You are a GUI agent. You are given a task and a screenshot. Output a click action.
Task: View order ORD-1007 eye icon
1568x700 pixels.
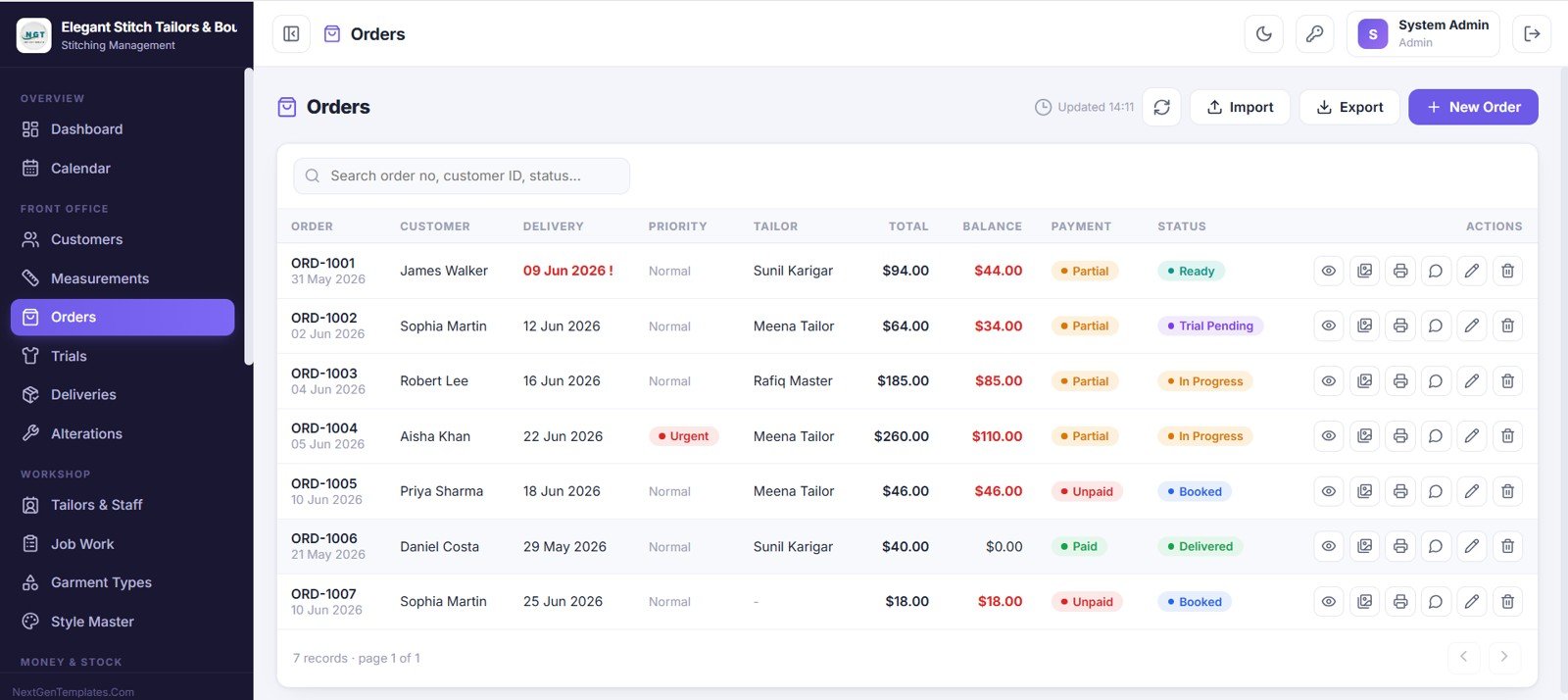1329,601
